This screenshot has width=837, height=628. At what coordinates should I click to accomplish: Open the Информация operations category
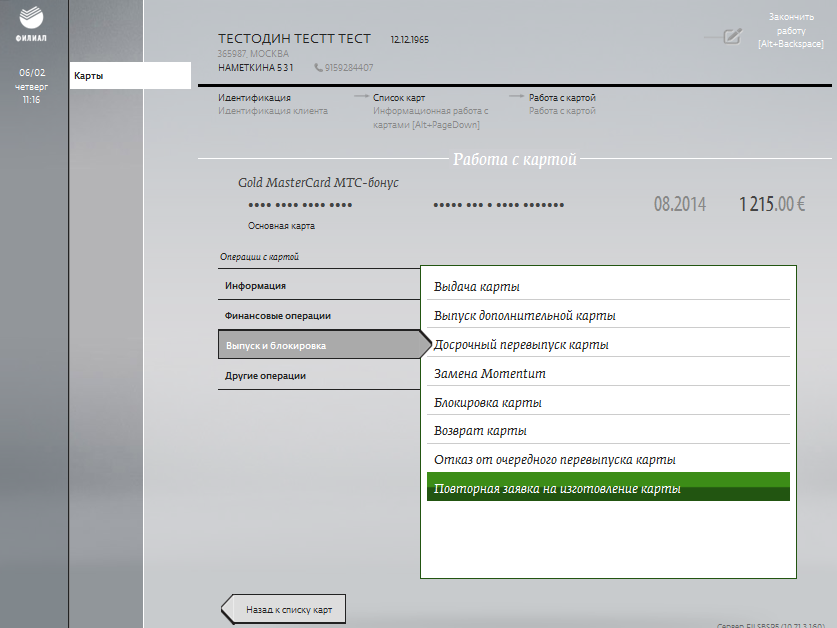pos(319,286)
